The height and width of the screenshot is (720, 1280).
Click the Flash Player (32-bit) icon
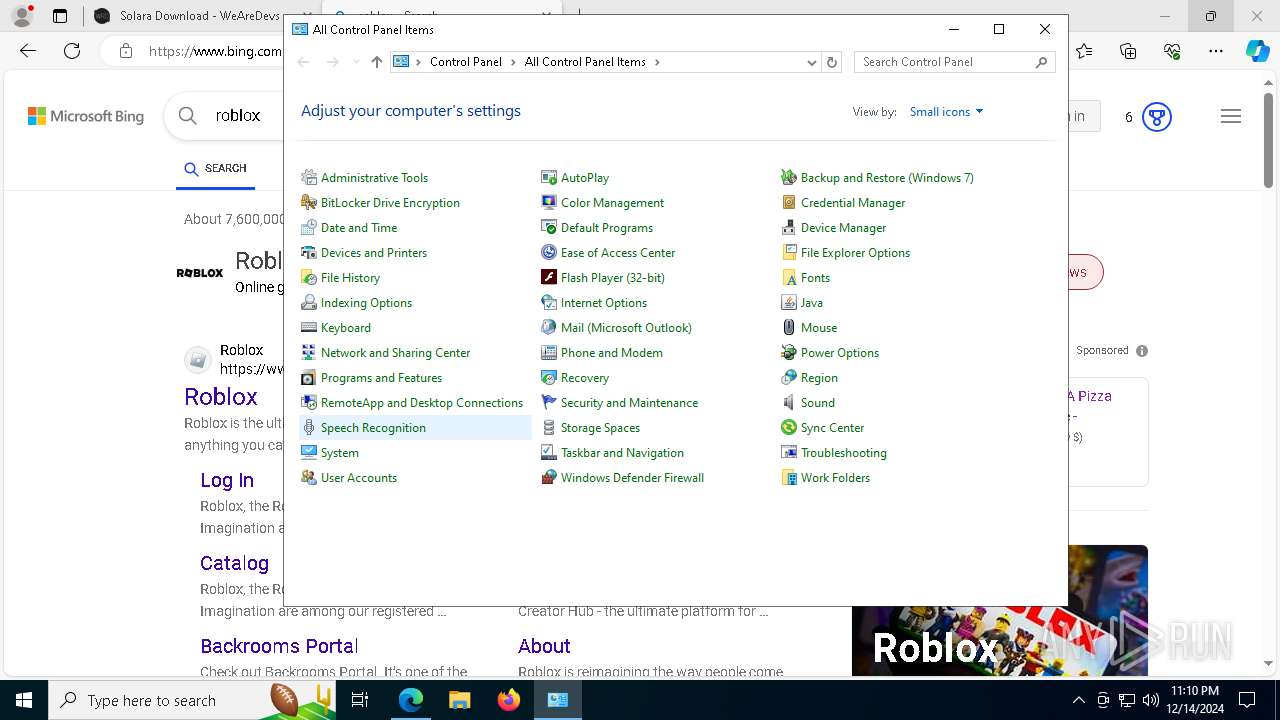549,278
